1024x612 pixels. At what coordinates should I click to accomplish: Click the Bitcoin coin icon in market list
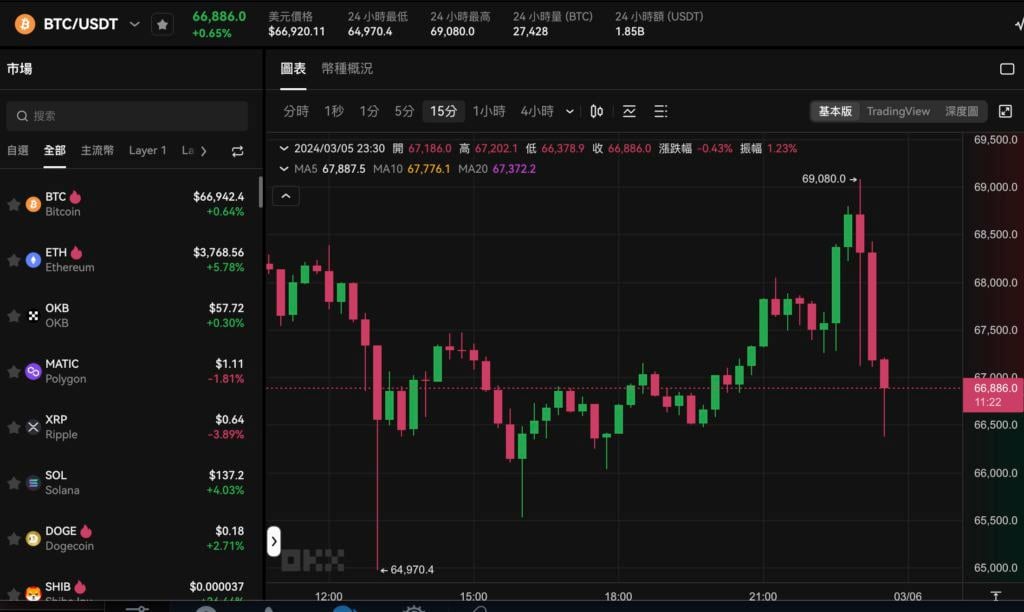[x=33, y=204]
